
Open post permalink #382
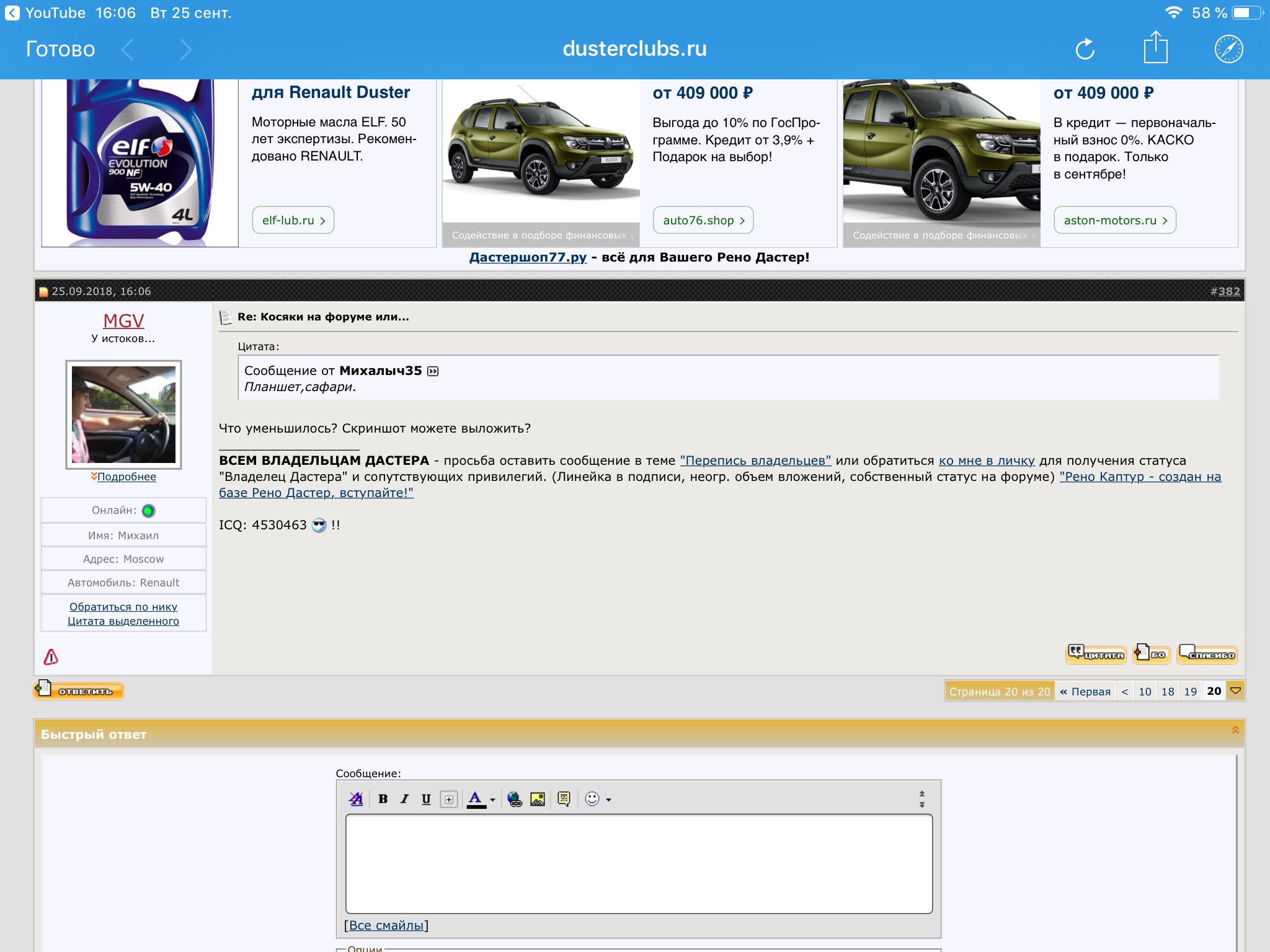[1229, 291]
